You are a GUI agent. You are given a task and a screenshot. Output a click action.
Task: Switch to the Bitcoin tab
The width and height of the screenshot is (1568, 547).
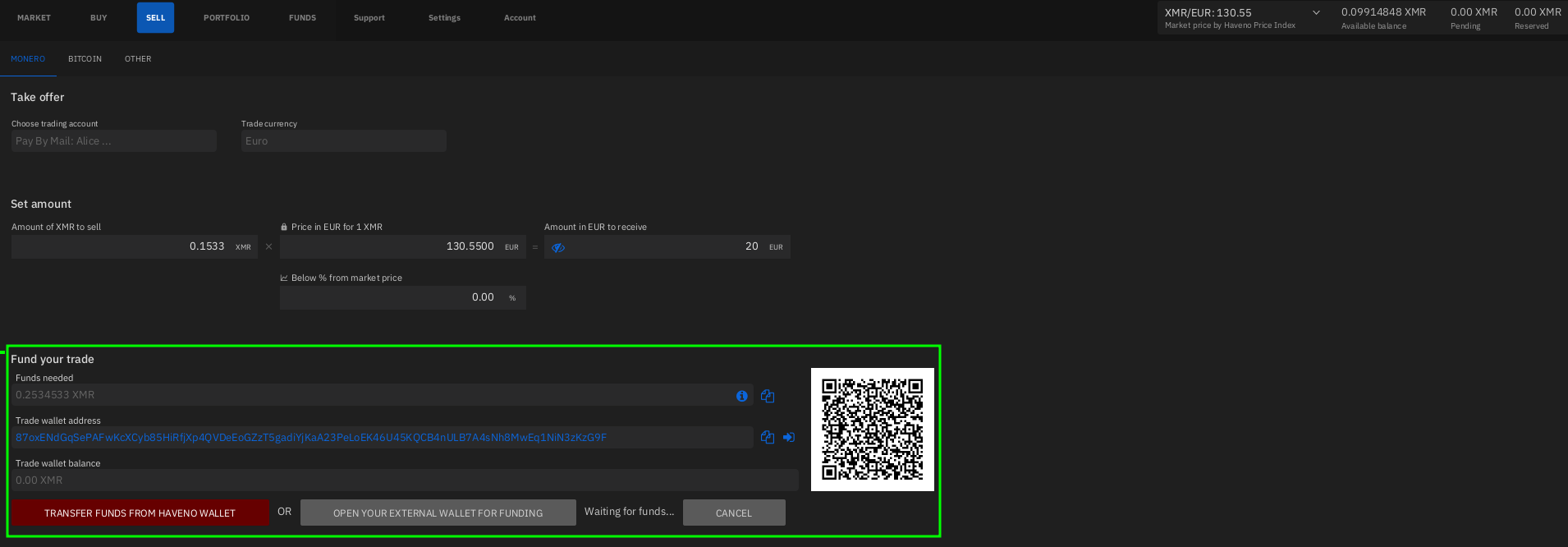pos(85,59)
